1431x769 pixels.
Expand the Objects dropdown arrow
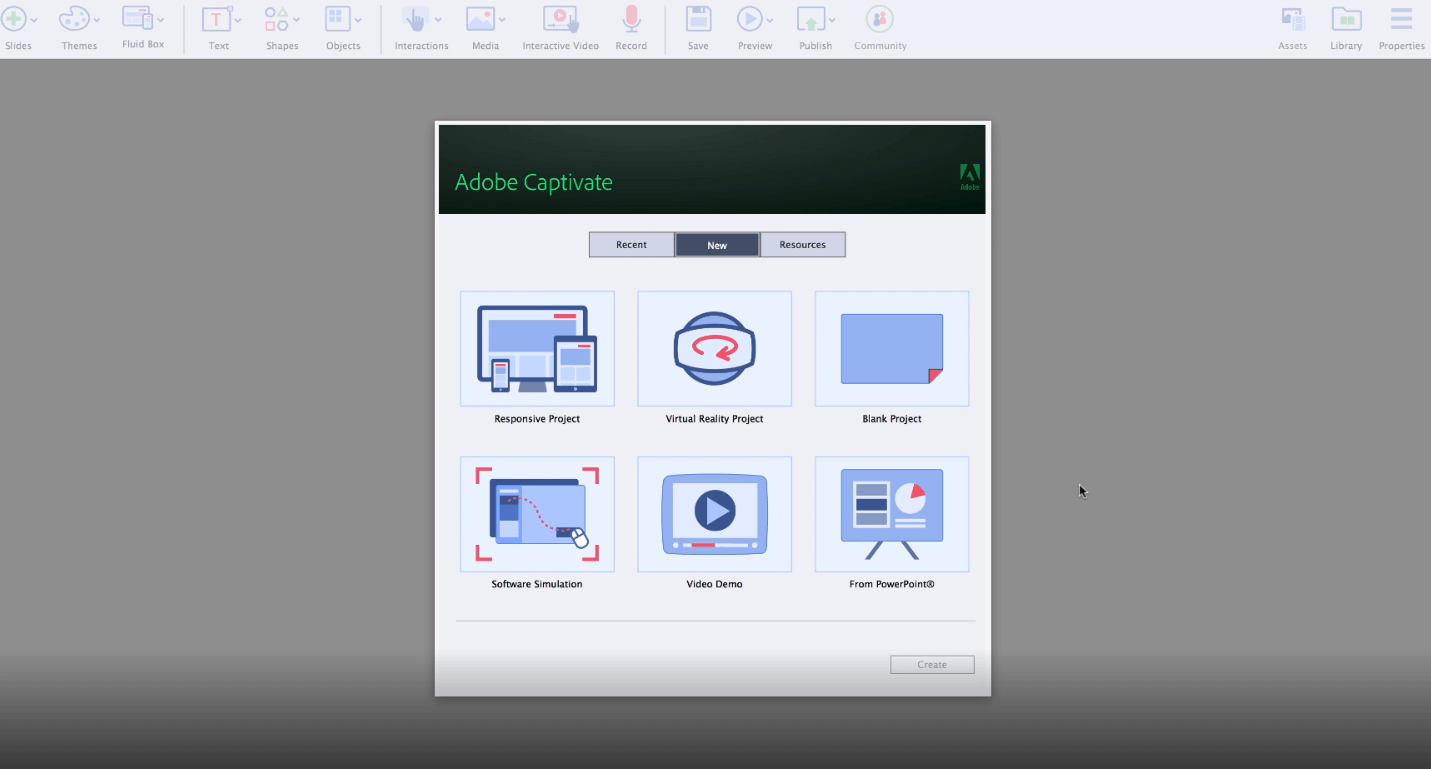point(358,20)
